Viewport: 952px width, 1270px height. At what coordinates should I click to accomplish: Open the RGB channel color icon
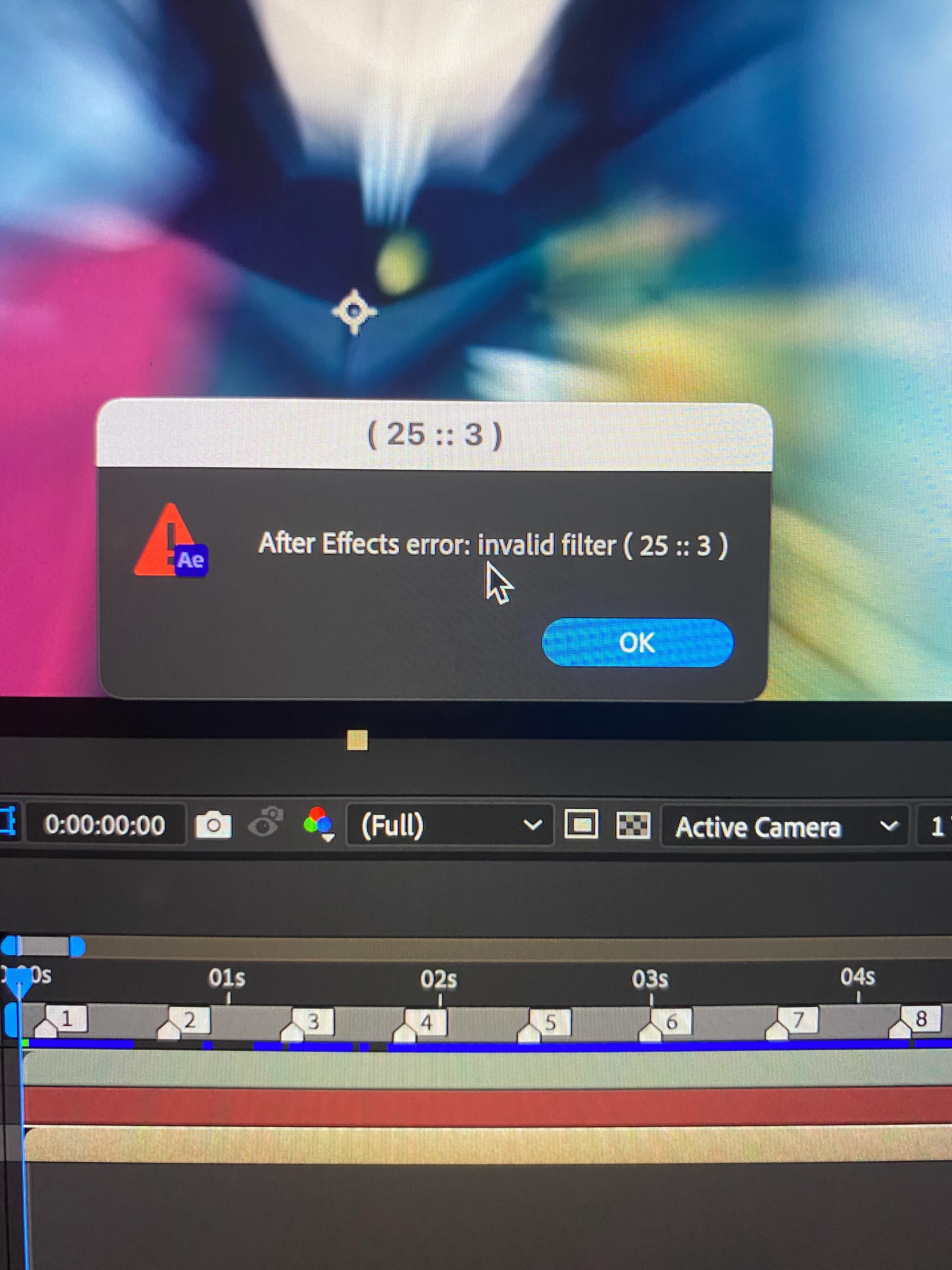pos(318,824)
